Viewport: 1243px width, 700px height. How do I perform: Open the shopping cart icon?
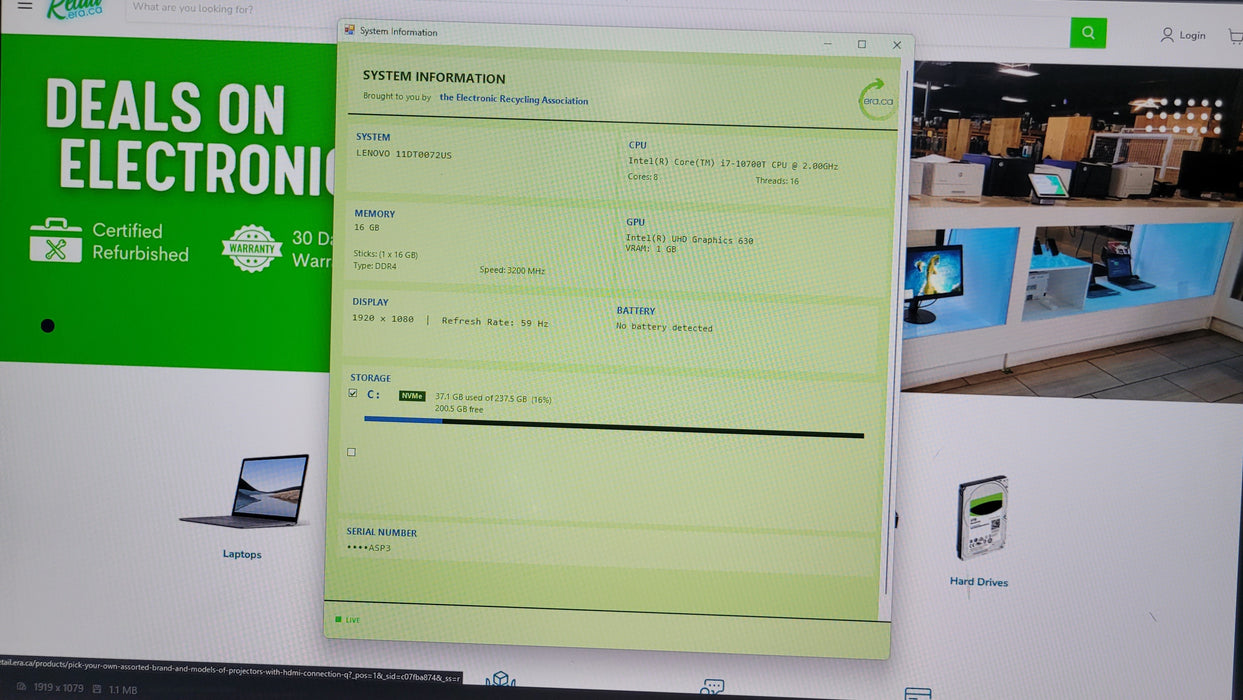coord(1234,36)
